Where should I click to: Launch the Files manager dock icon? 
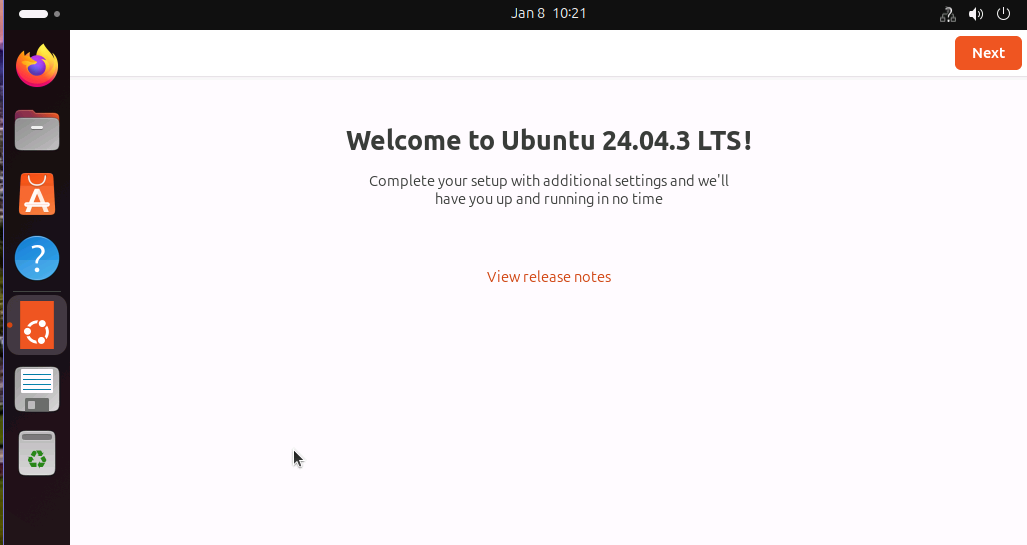click(37, 130)
